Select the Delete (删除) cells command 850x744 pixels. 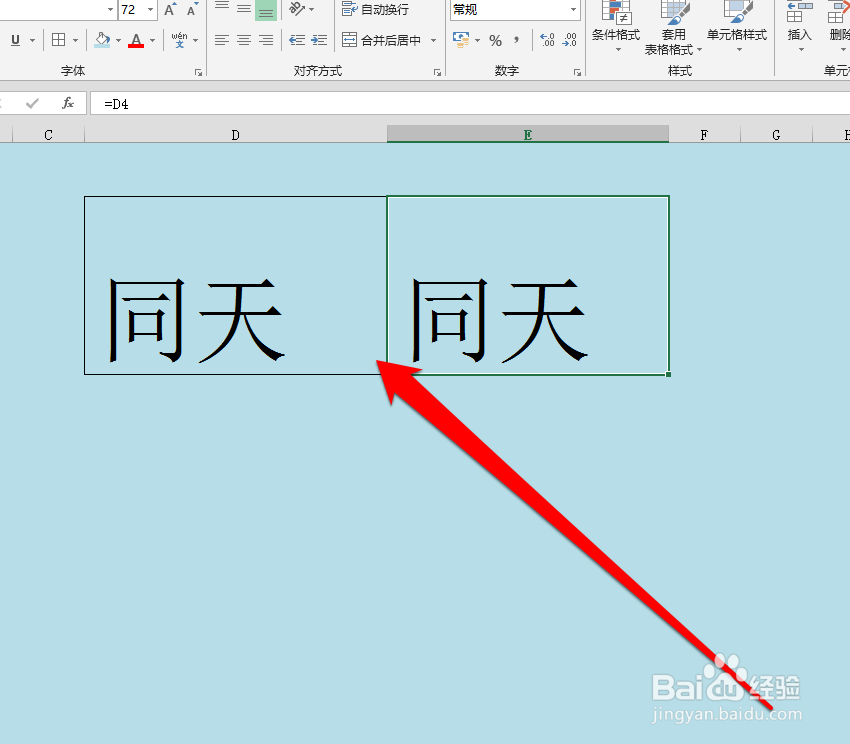(841, 25)
